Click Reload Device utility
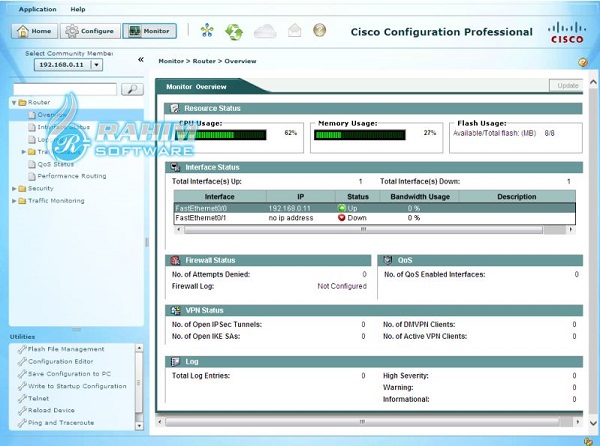The height and width of the screenshot is (446, 600). point(51,410)
